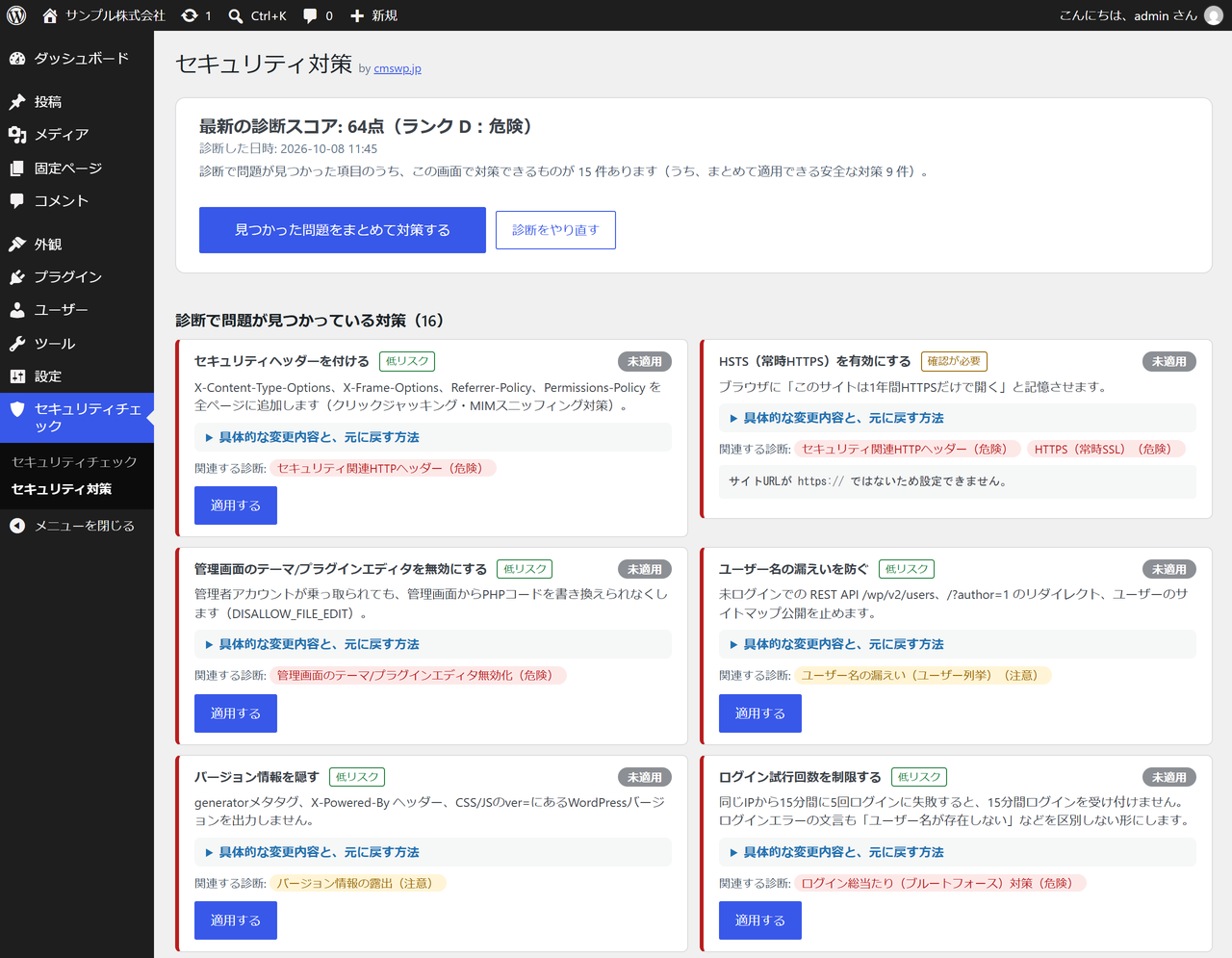This screenshot has width=1232, height=958.
Task: Apply the セキュリティヘッダーを付ける measure
Action: (236, 505)
